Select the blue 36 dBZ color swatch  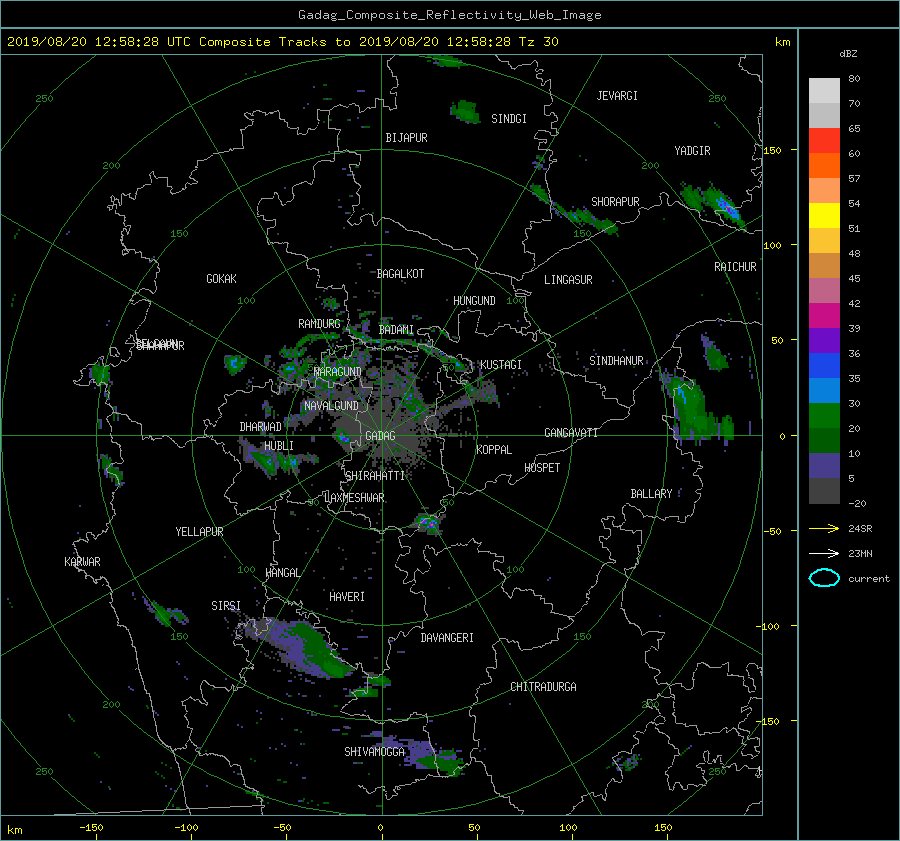pos(824,365)
